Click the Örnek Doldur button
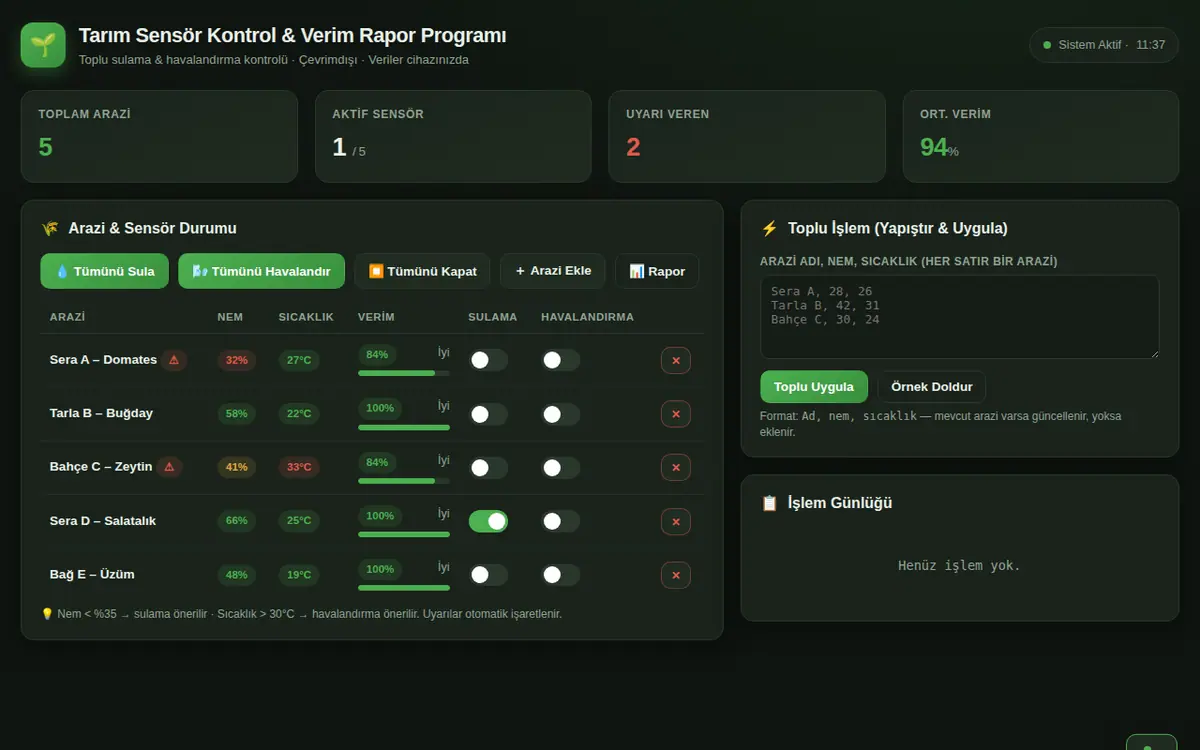Screen dimensions: 1200x750 coord(932,387)
